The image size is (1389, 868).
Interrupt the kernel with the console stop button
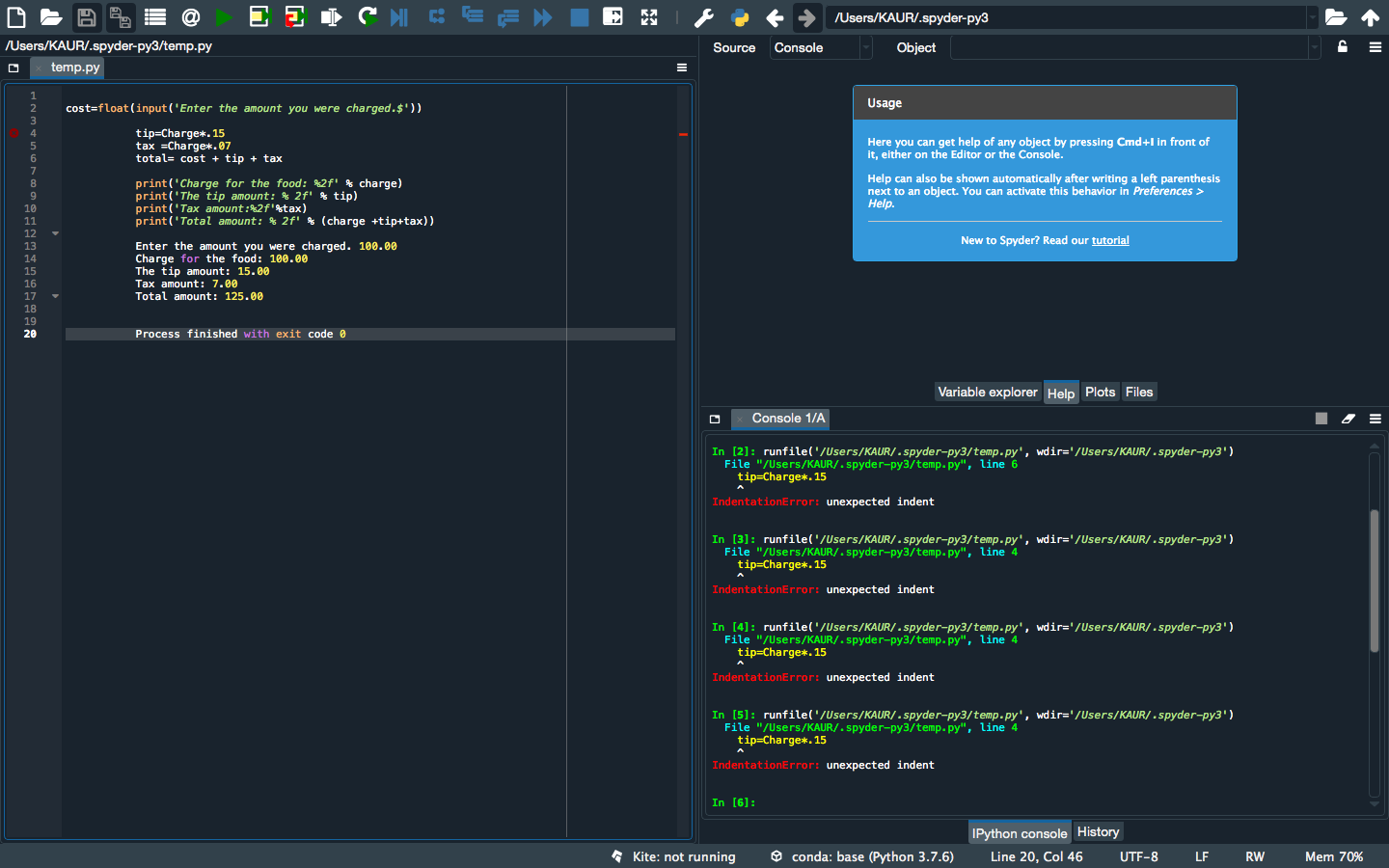click(1321, 419)
